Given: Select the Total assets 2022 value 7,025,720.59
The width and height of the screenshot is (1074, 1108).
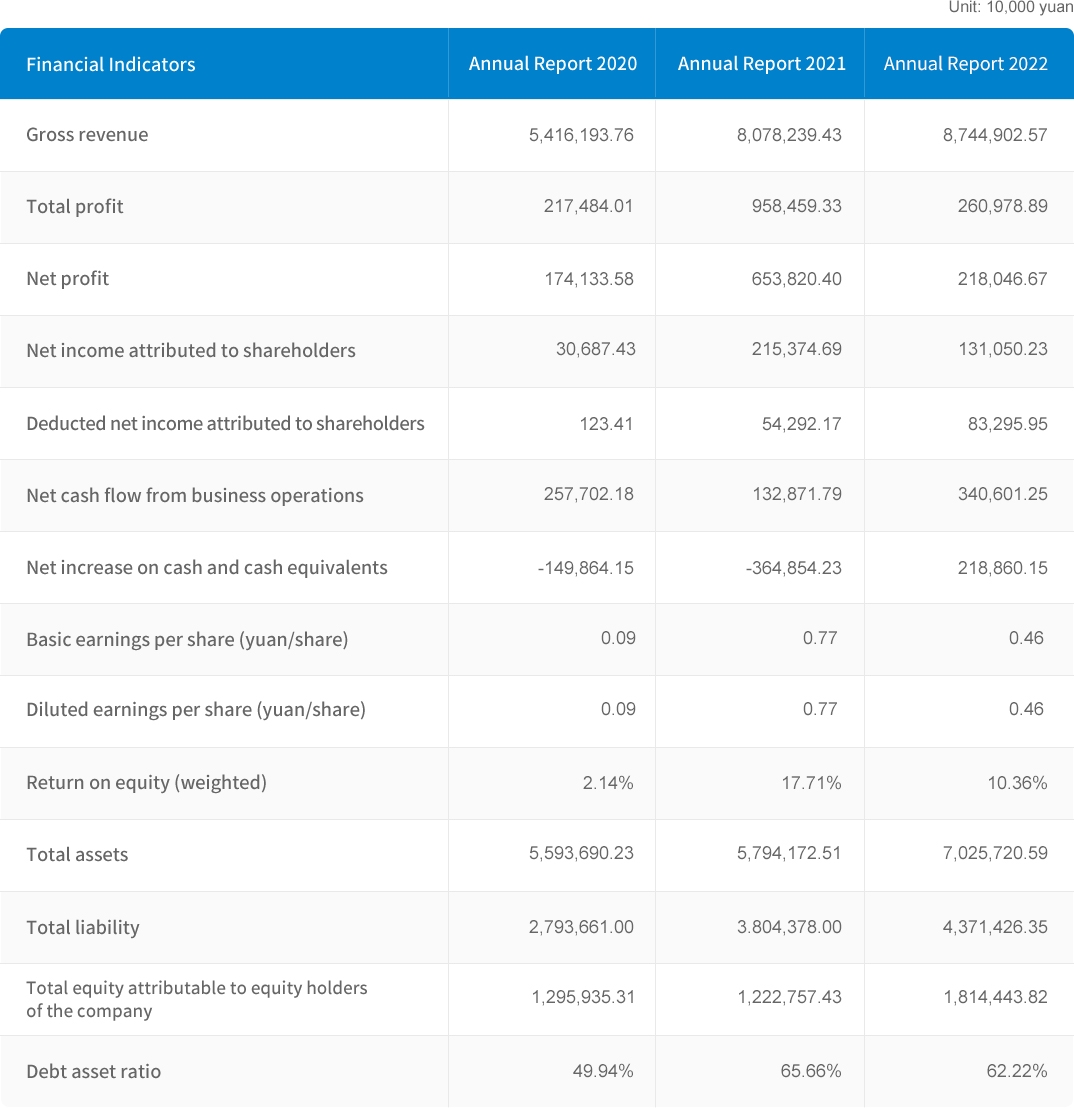Looking at the screenshot, I should click(x=994, y=854).
